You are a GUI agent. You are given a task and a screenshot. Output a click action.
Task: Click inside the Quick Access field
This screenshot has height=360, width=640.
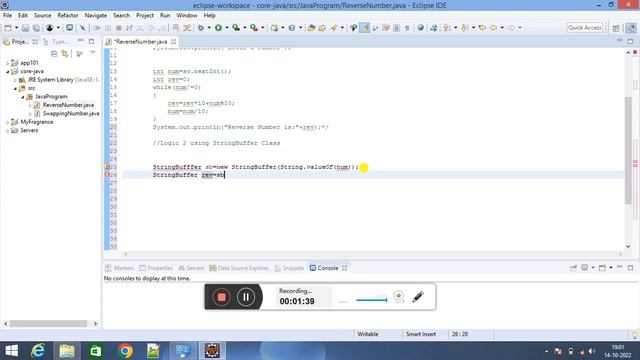coord(585,27)
